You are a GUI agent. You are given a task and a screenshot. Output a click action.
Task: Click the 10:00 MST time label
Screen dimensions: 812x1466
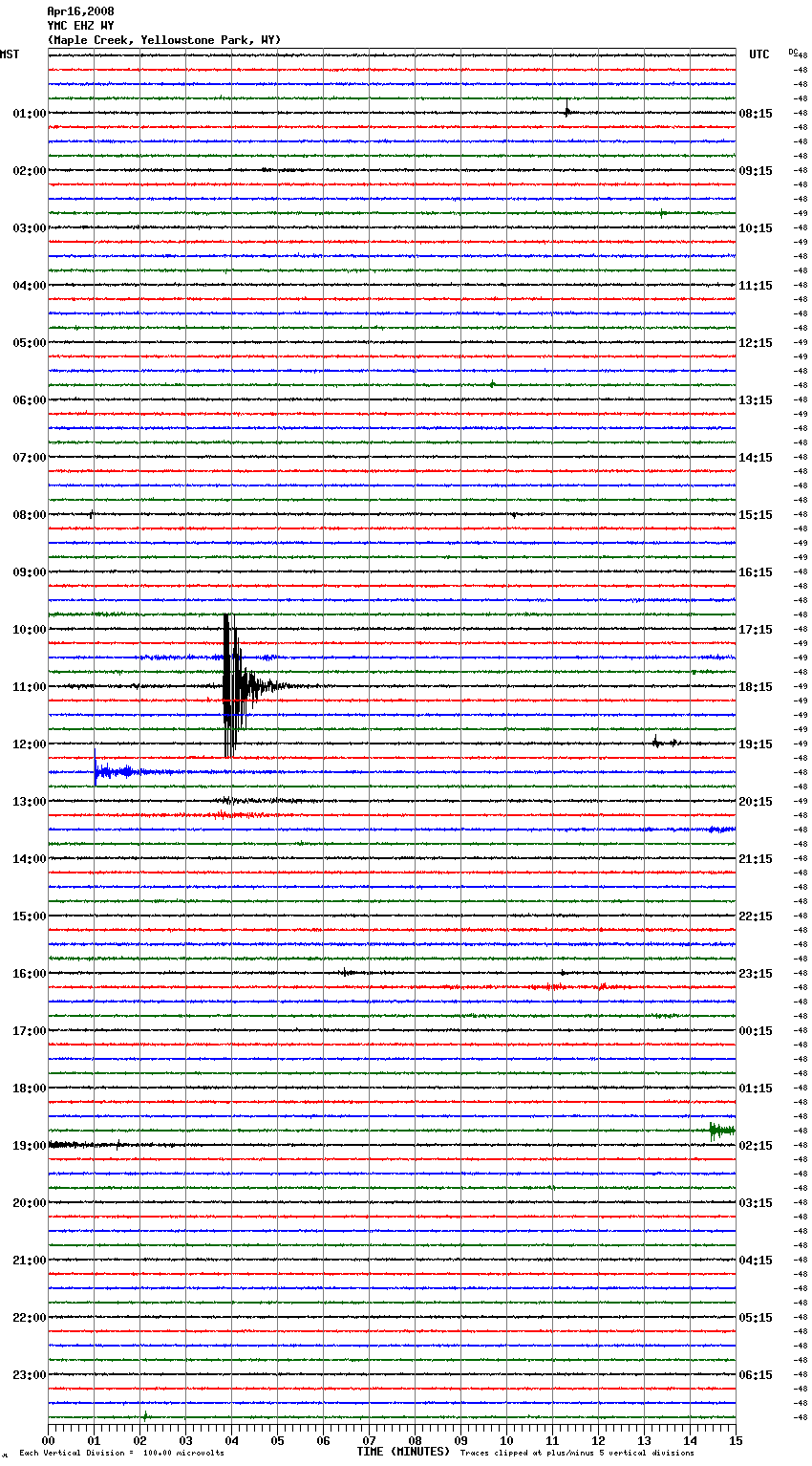29,630
